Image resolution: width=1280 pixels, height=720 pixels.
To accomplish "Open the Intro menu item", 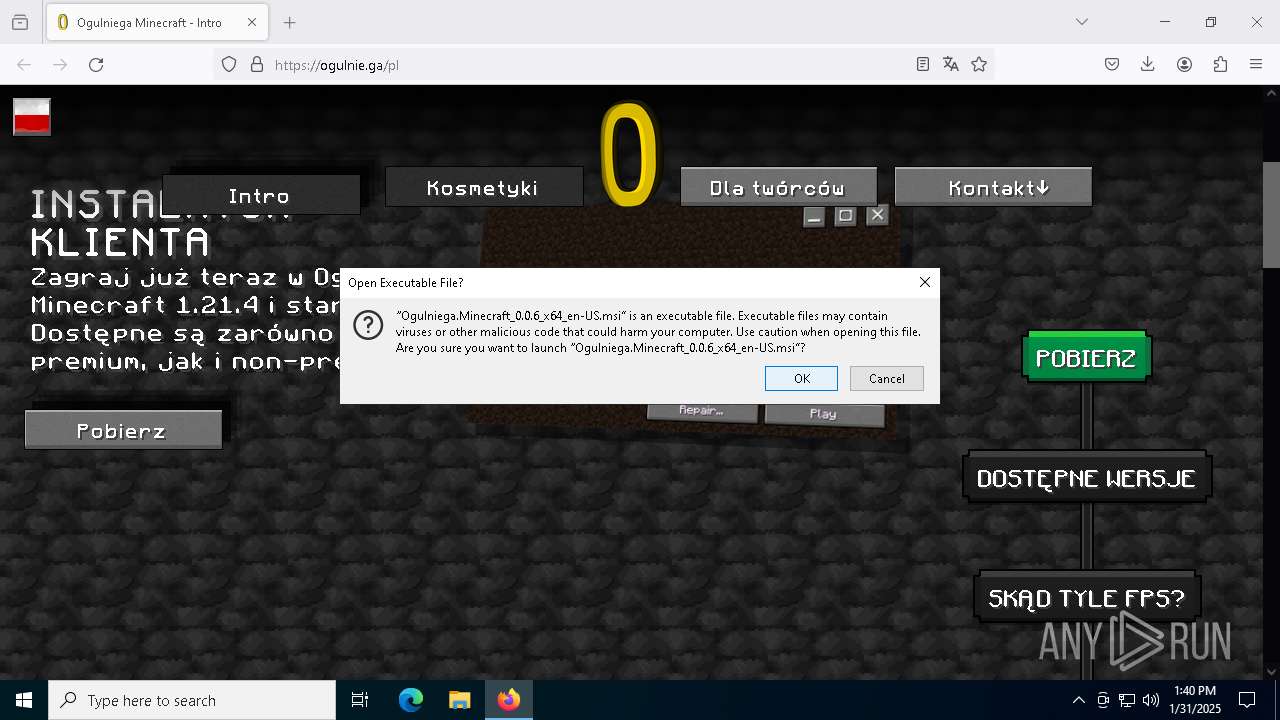I will tap(261, 195).
